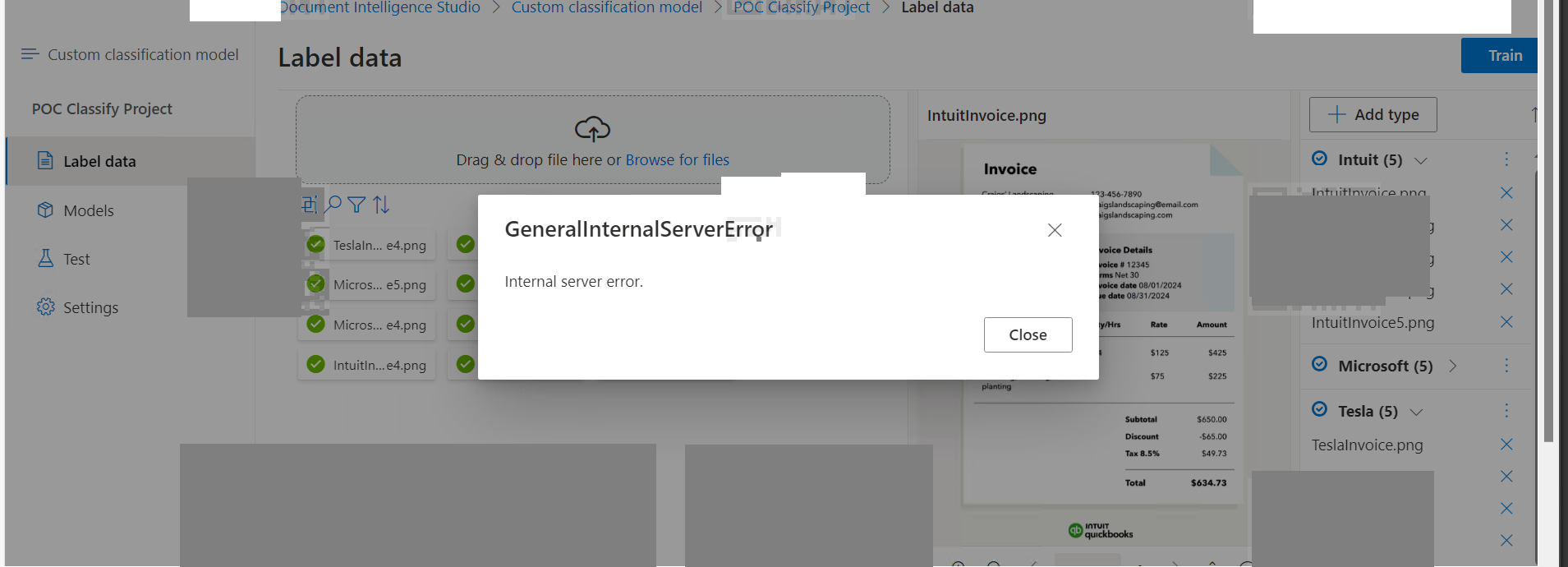Image resolution: width=1568 pixels, height=567 pixels.
Task: Click the Microsoft (5) type label
Action: (x=1385, y=366)
